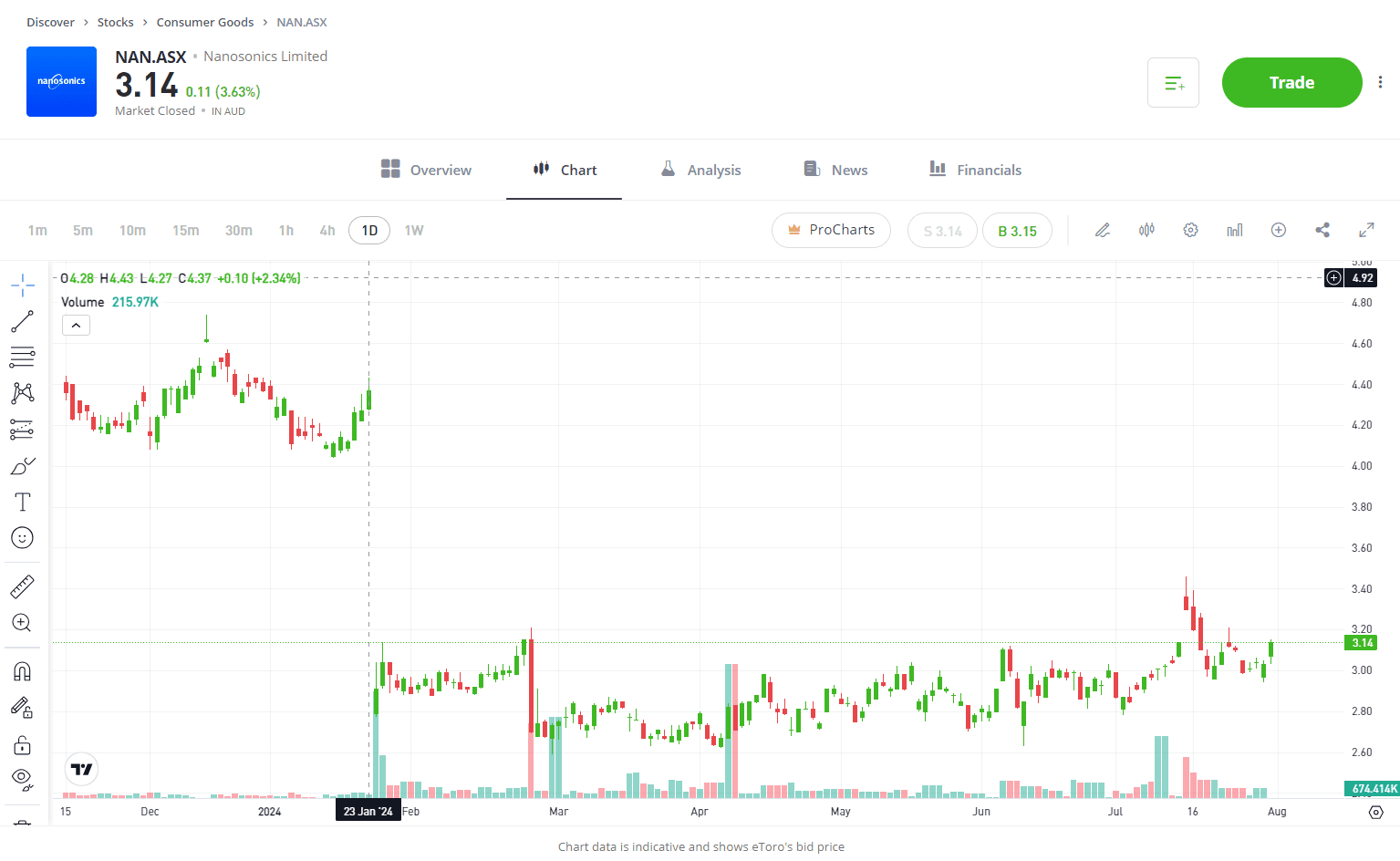Click the B 3.15 buy button
The height and width of the screenshot is (861, 1400).
tap(1017, 231)
